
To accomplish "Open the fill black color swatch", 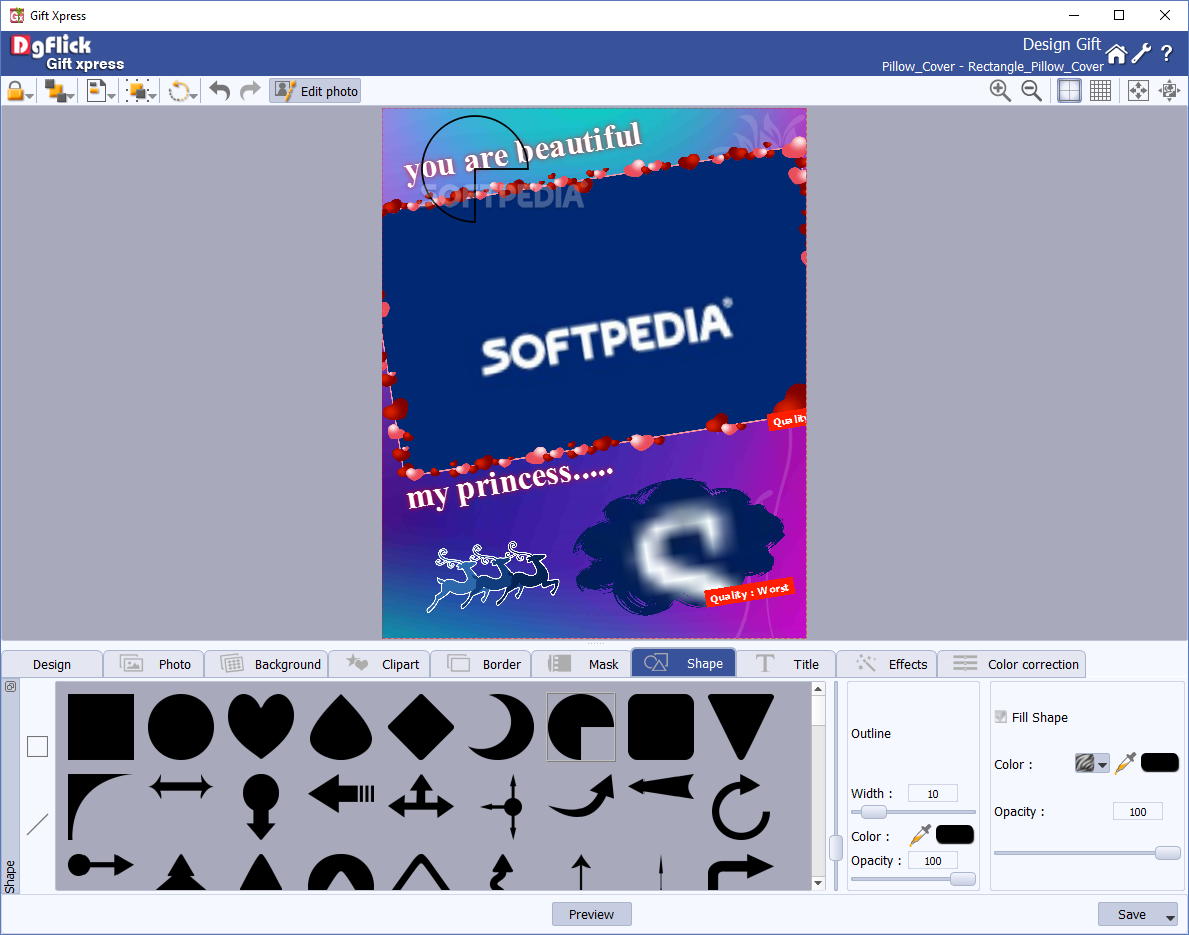I will coord(1159,763).
